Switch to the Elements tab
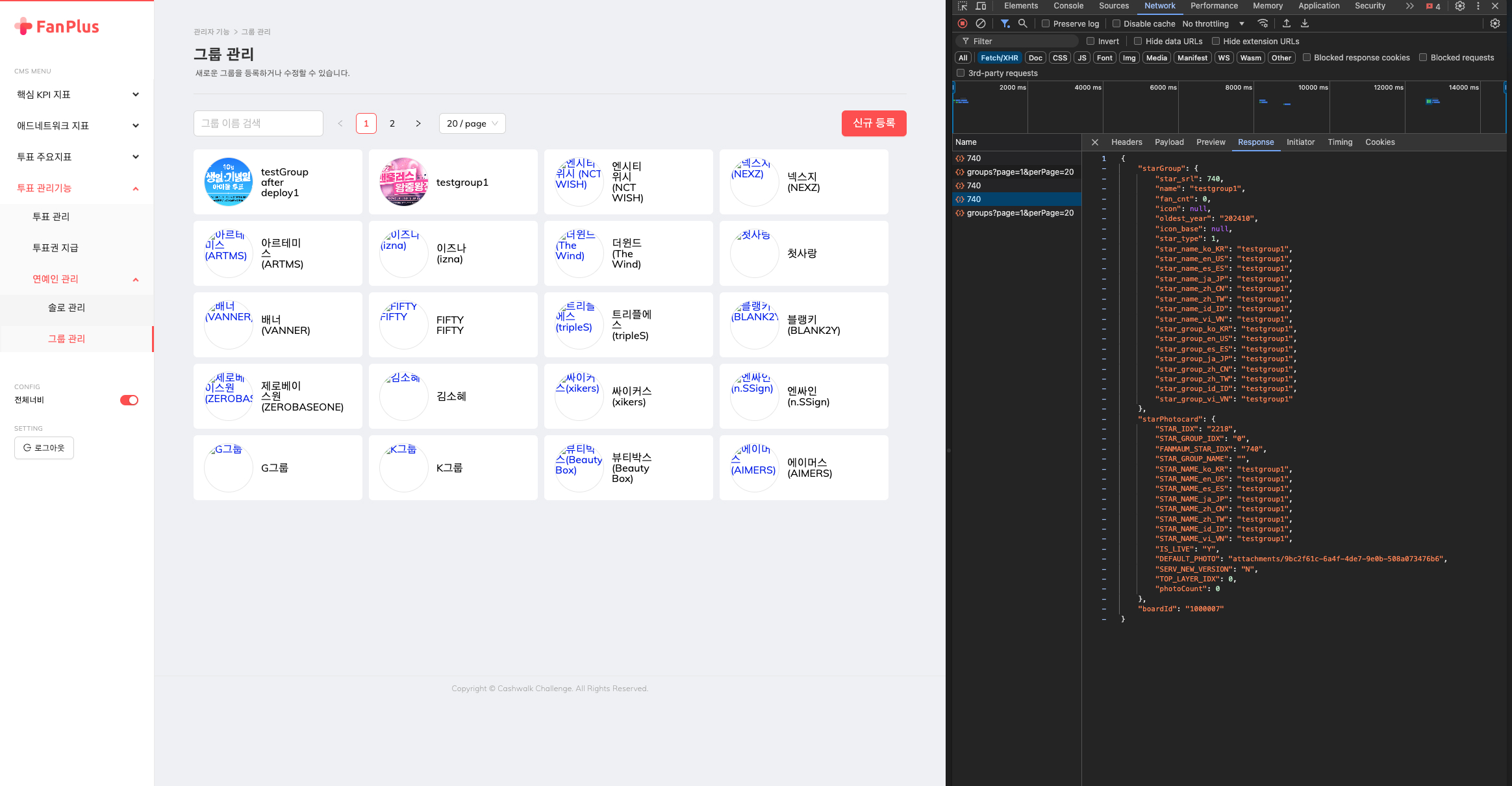 point(1021,6)
